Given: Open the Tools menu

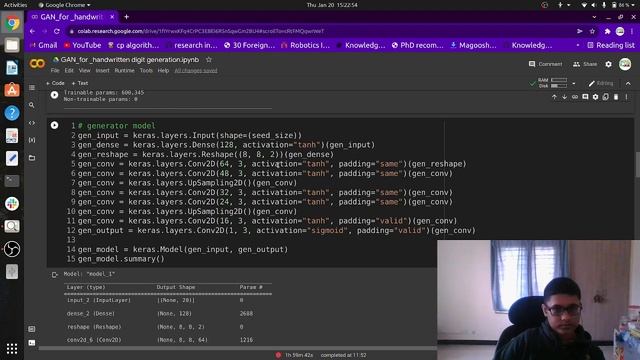Looking at the screenshot, I should [146, 71].
